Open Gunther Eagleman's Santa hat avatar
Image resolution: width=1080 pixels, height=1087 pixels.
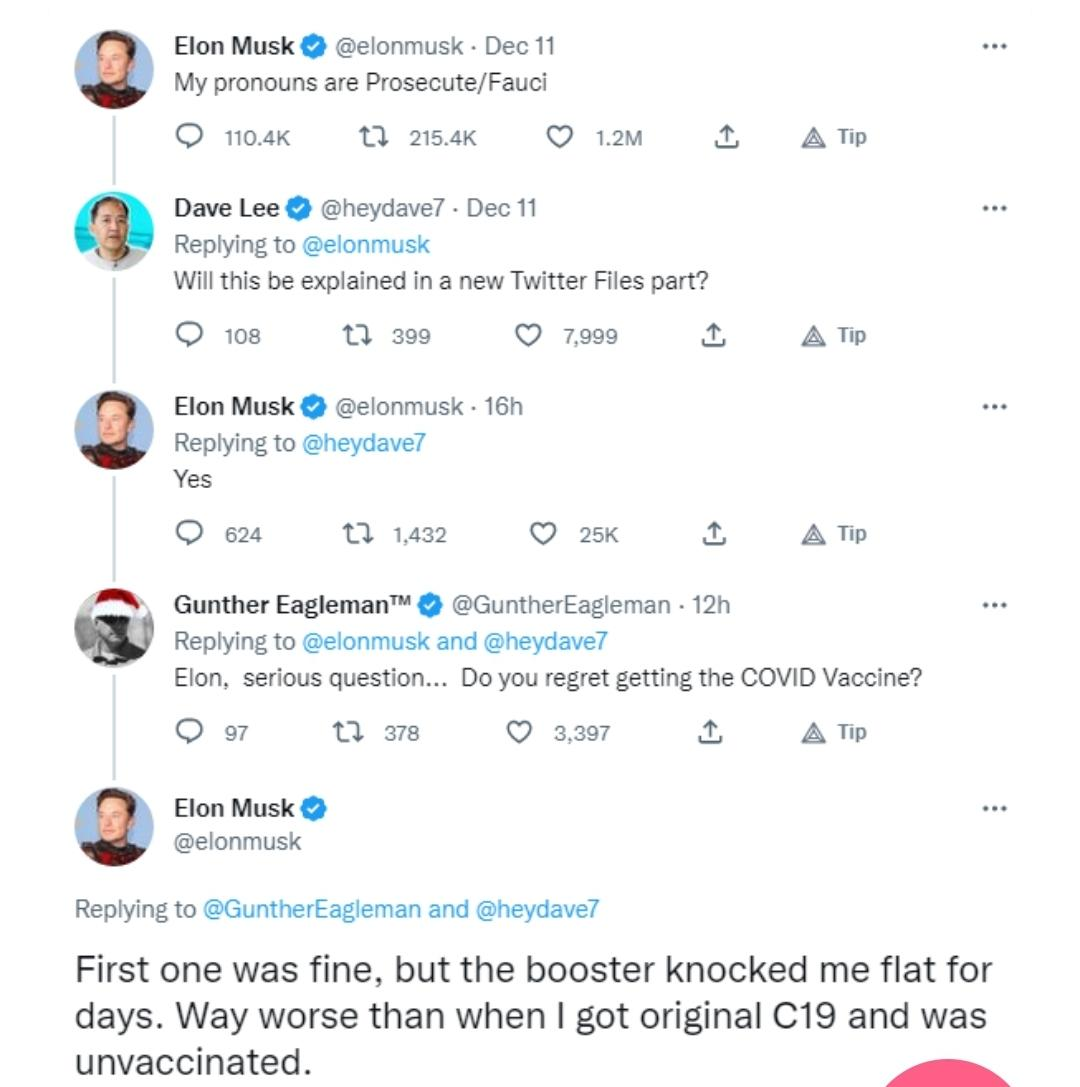click(x=114, y=626)
